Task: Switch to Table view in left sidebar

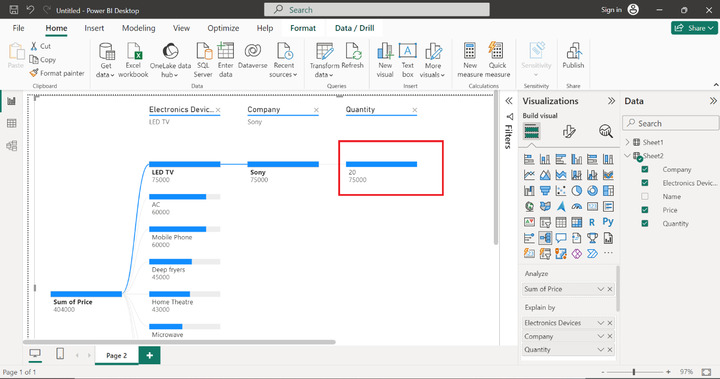Action: [x=12, y=124]
